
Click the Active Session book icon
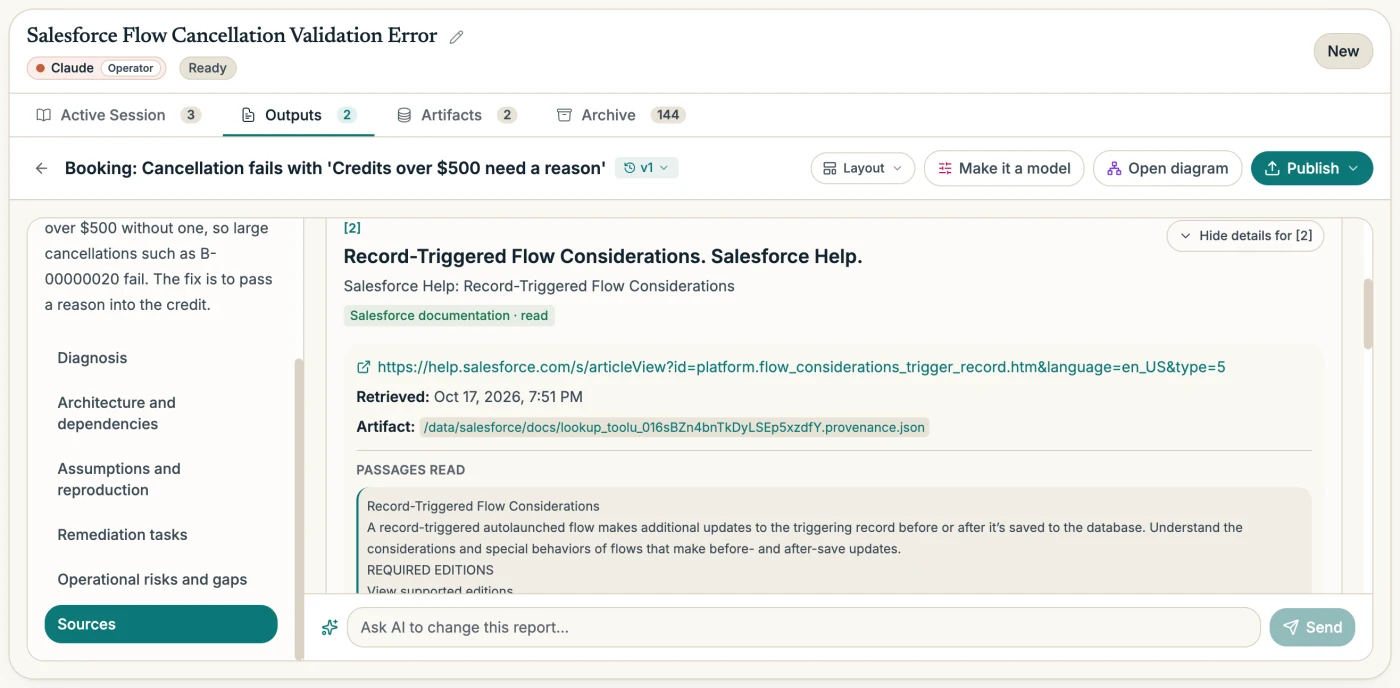point(44,115)
